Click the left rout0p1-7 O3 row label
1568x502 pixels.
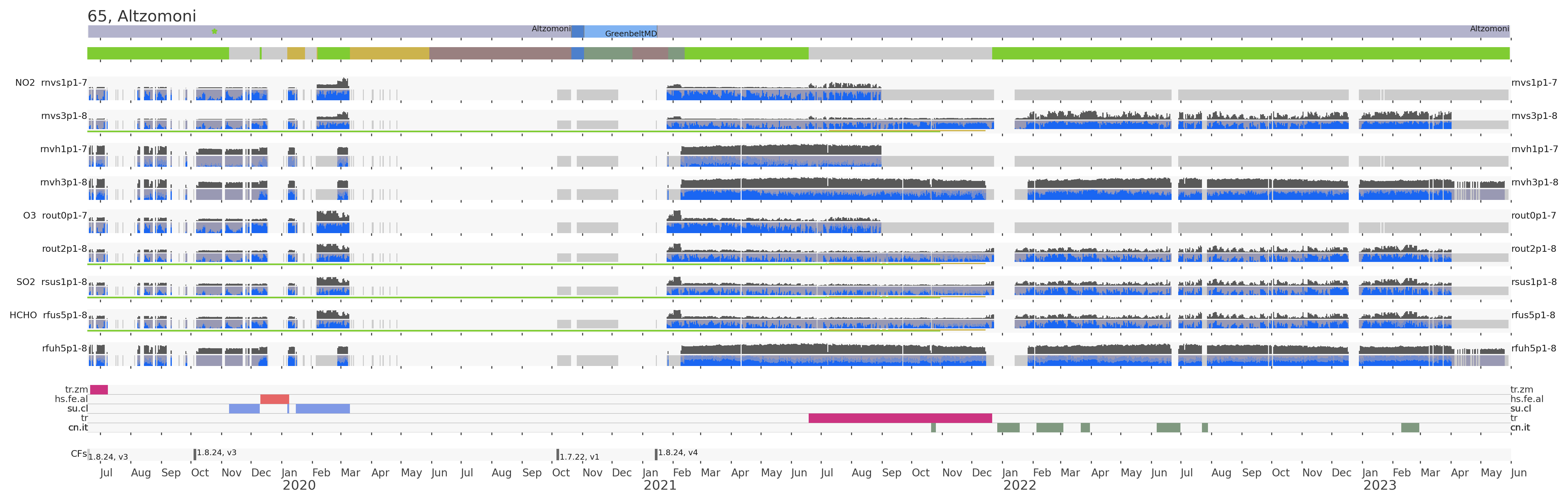coord(64,215)
